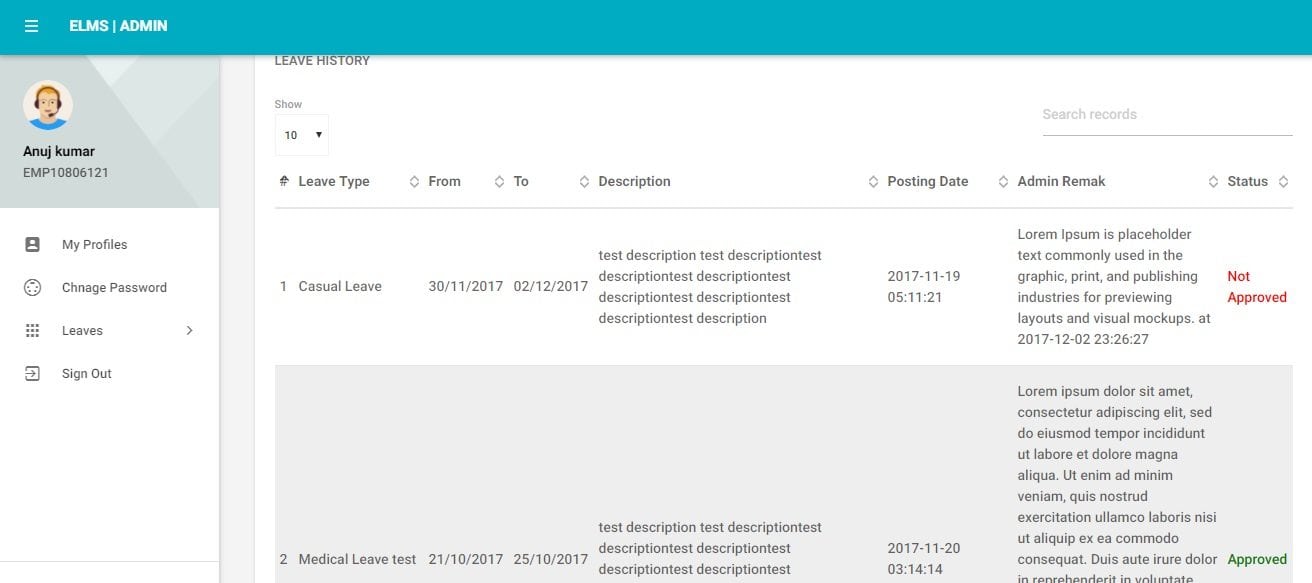Sort table by Admin Remak column
Viewport: 1312px width, 583px height.
tap(1061, 181)
